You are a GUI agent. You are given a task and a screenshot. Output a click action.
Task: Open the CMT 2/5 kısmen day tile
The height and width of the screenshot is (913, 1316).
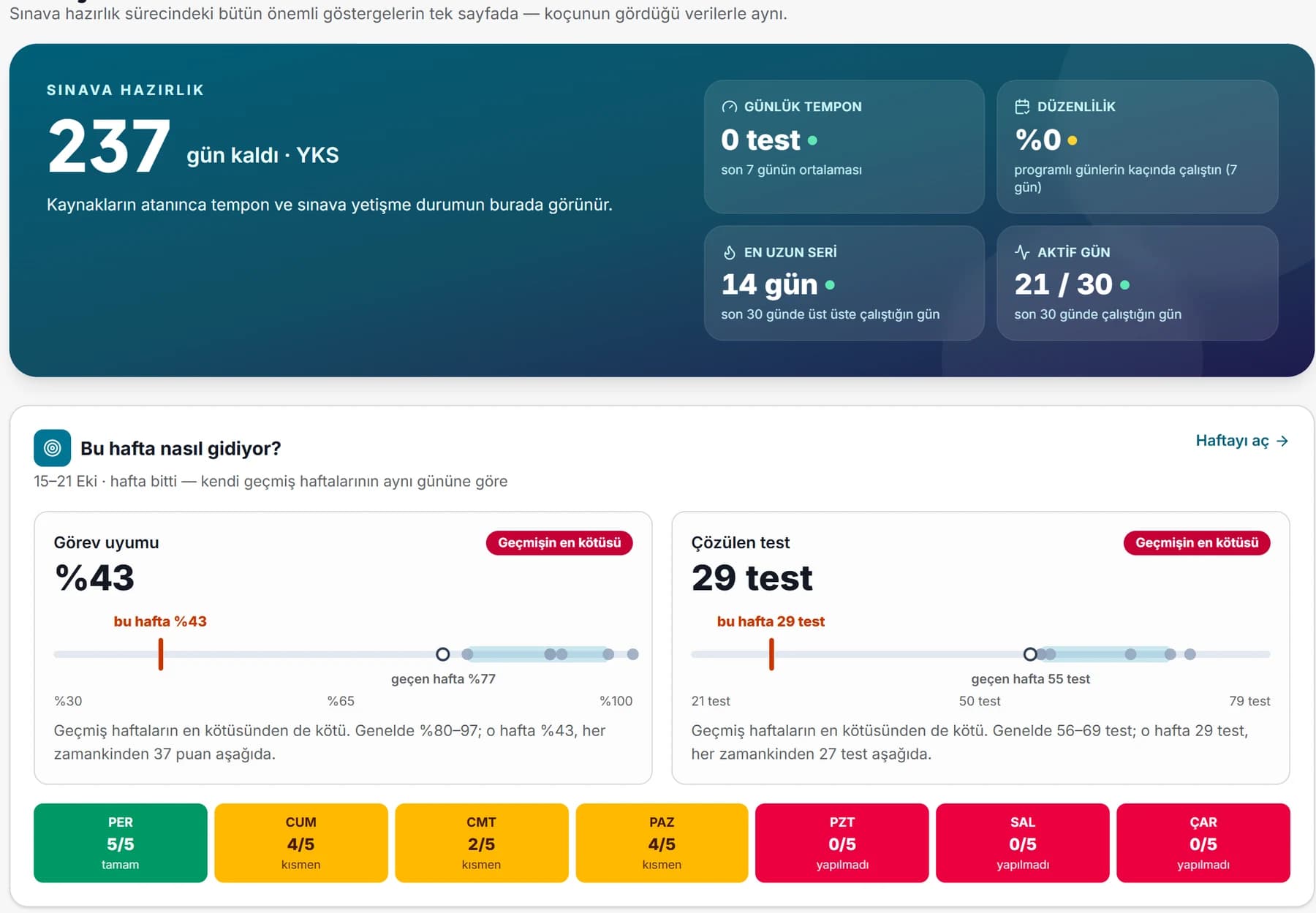click(x=482, y=843)
